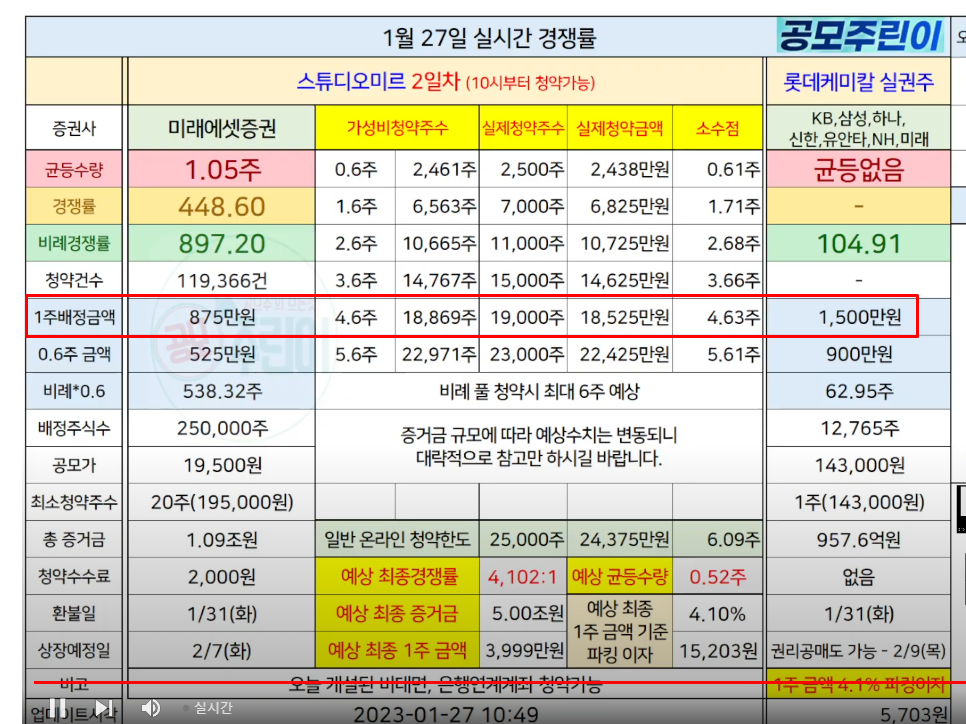Screen dimensions: 966x724
Task: Select the '62.95주' value
Action: point(859,391)
